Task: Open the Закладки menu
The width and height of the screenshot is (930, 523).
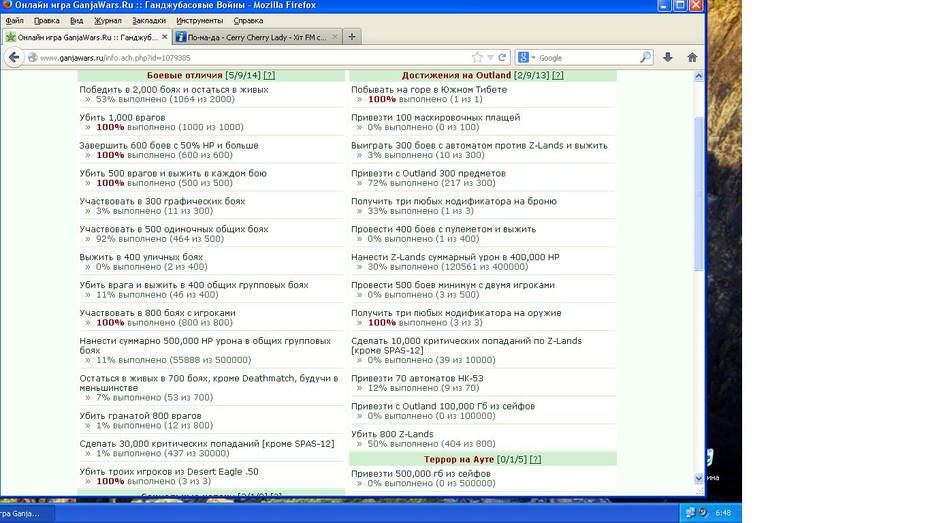Action: pos(149,21)
